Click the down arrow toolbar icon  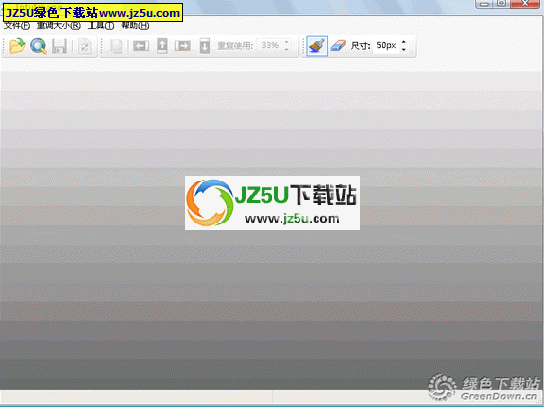tap(205, 46)
